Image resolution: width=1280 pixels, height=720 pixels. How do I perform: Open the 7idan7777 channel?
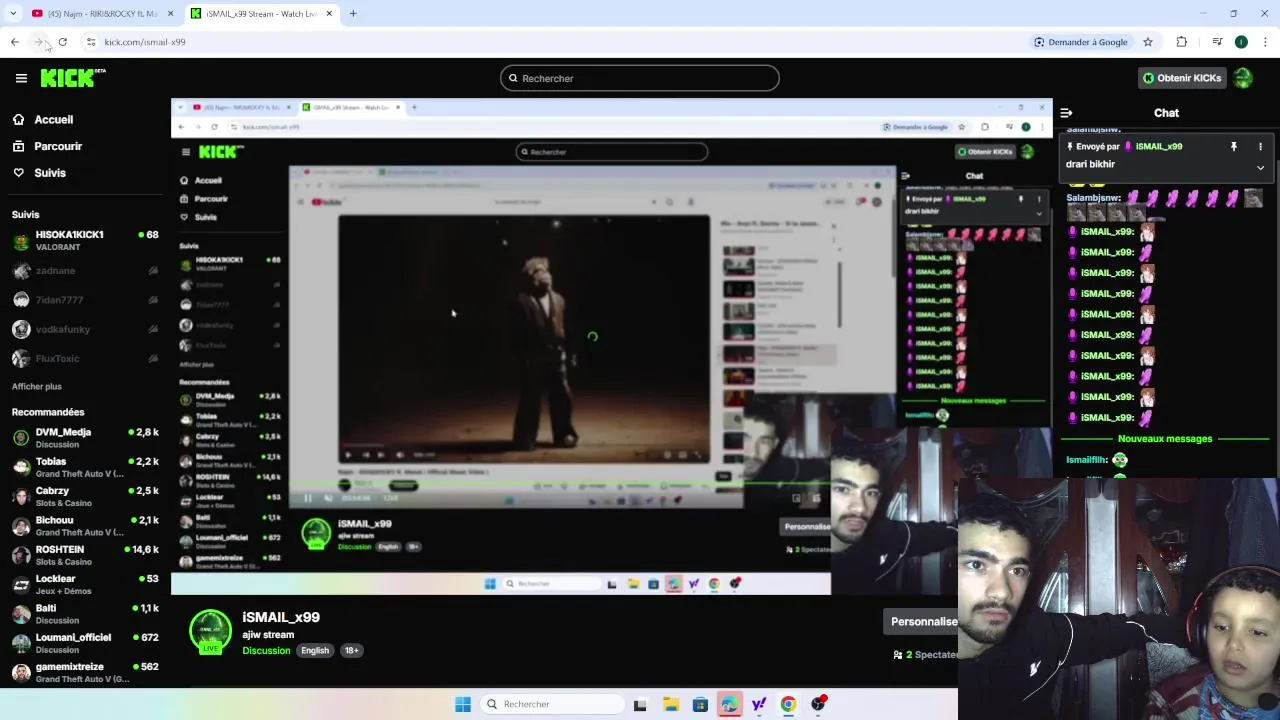click(x=85, y=300)
